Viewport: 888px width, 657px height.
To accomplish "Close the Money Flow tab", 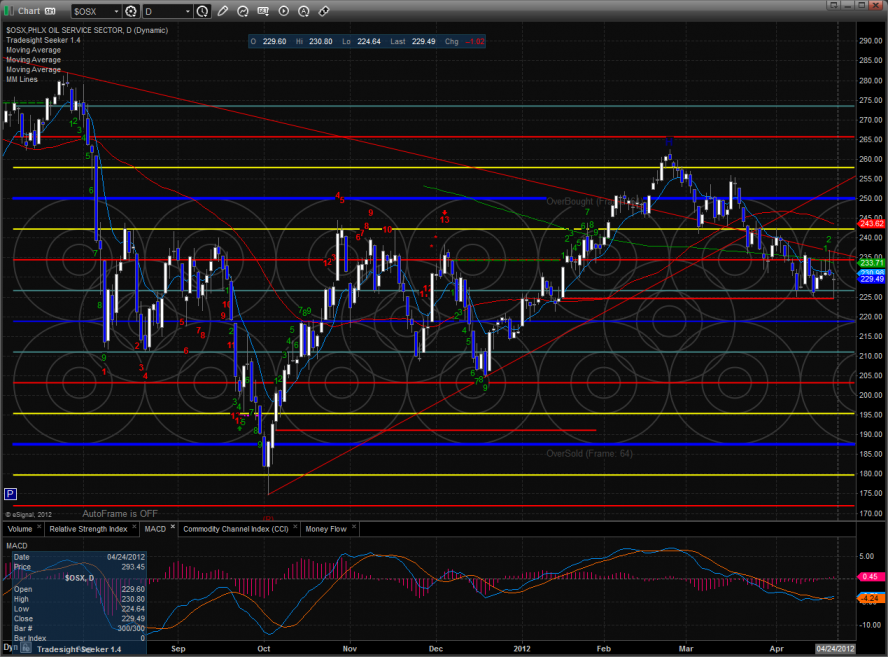I will [x=352, y=528].
